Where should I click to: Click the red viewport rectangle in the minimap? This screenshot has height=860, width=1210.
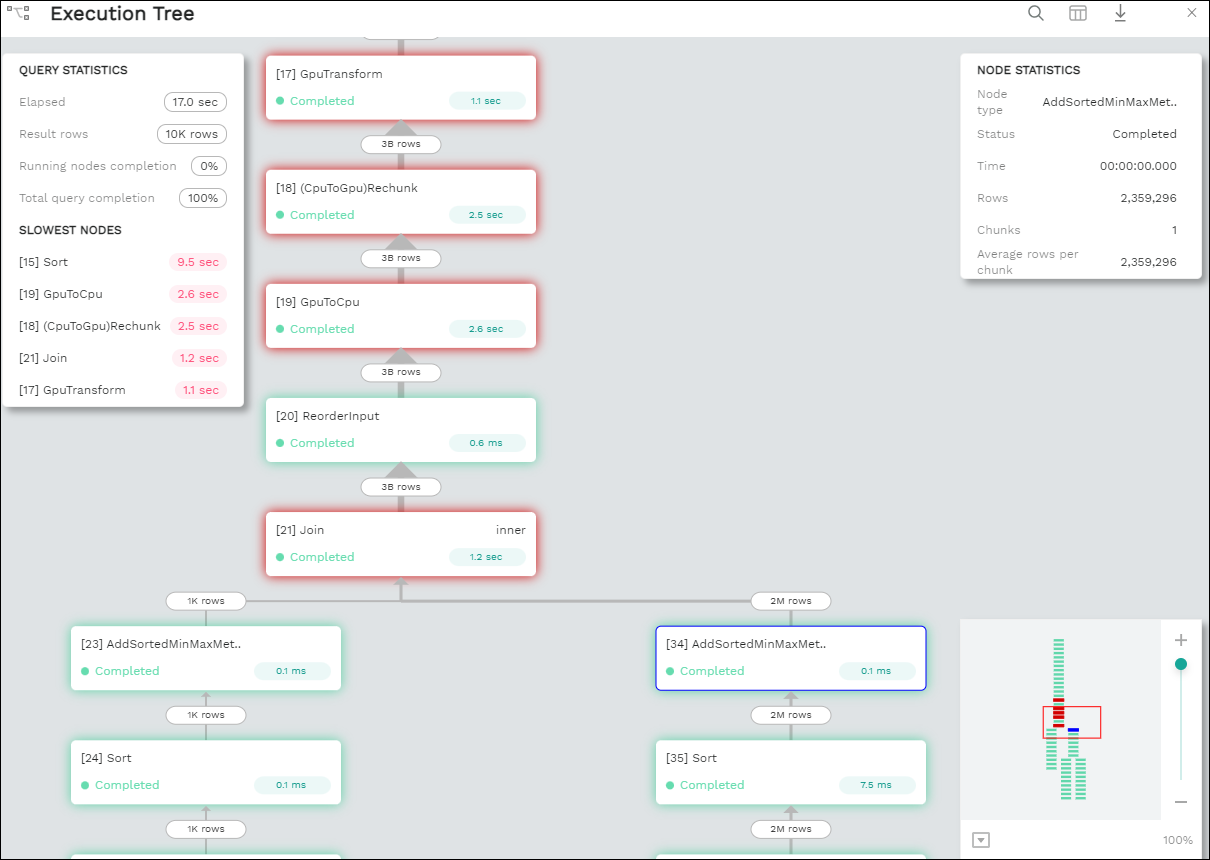1073,721
